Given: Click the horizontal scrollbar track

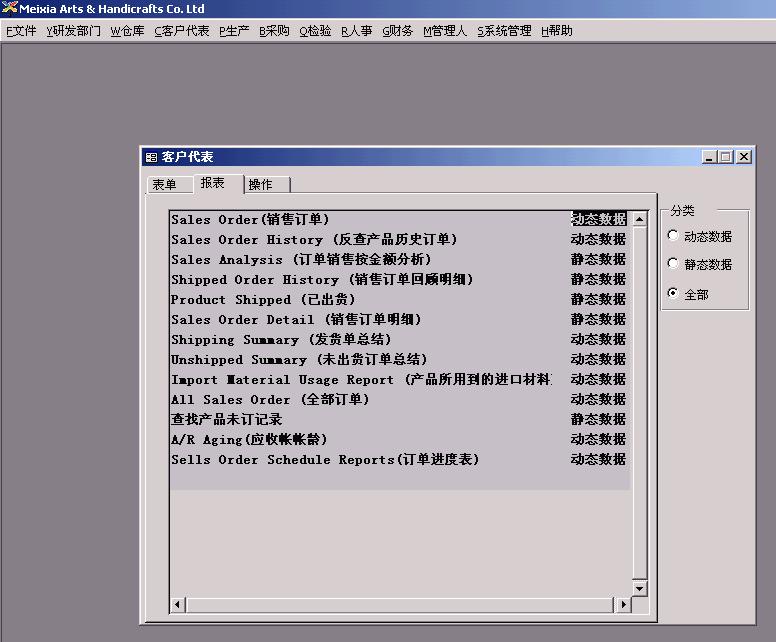Looking at the screenshot, I should tap(400, 604).
